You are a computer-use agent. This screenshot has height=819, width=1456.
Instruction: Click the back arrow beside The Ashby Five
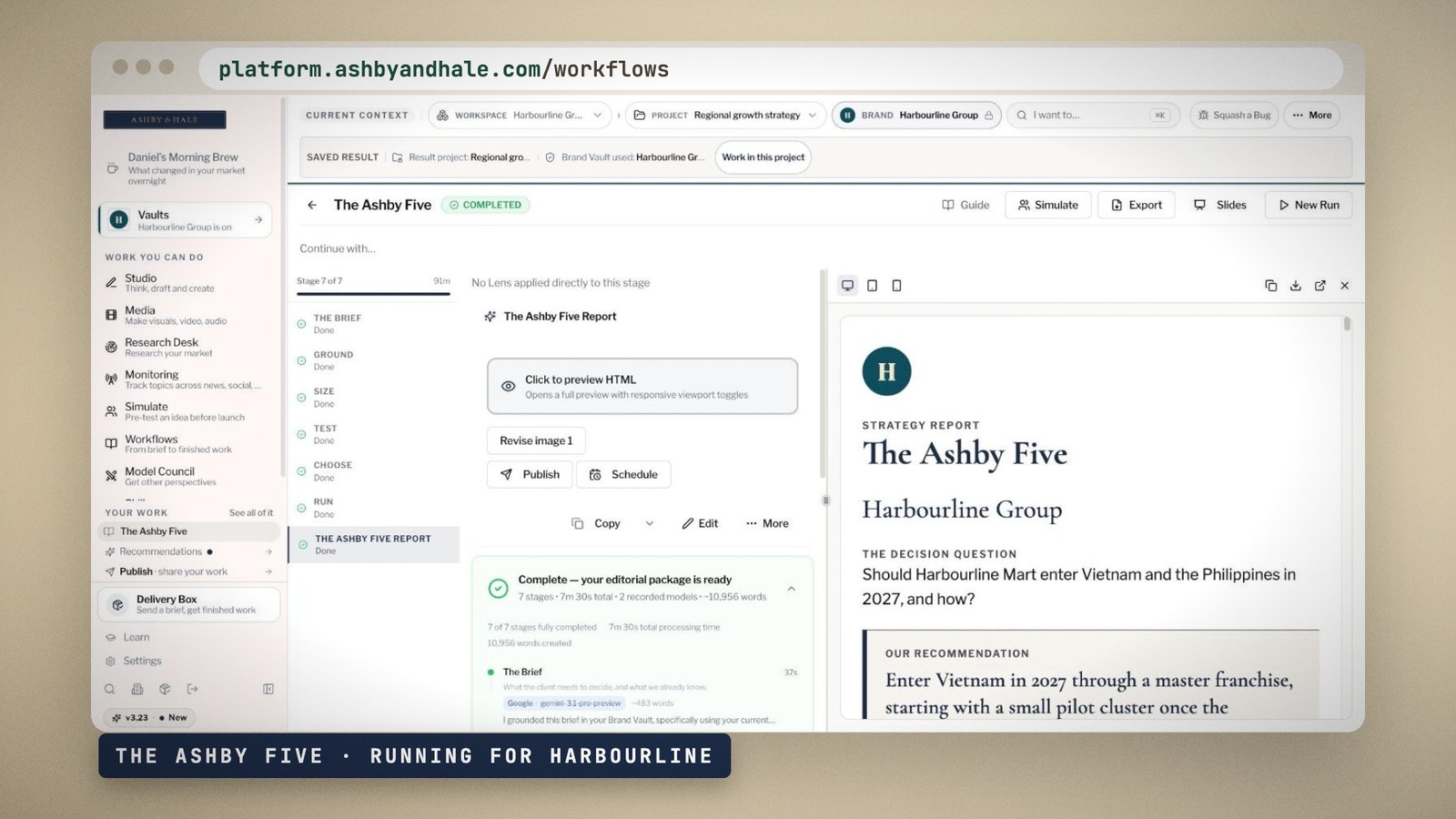312,206
